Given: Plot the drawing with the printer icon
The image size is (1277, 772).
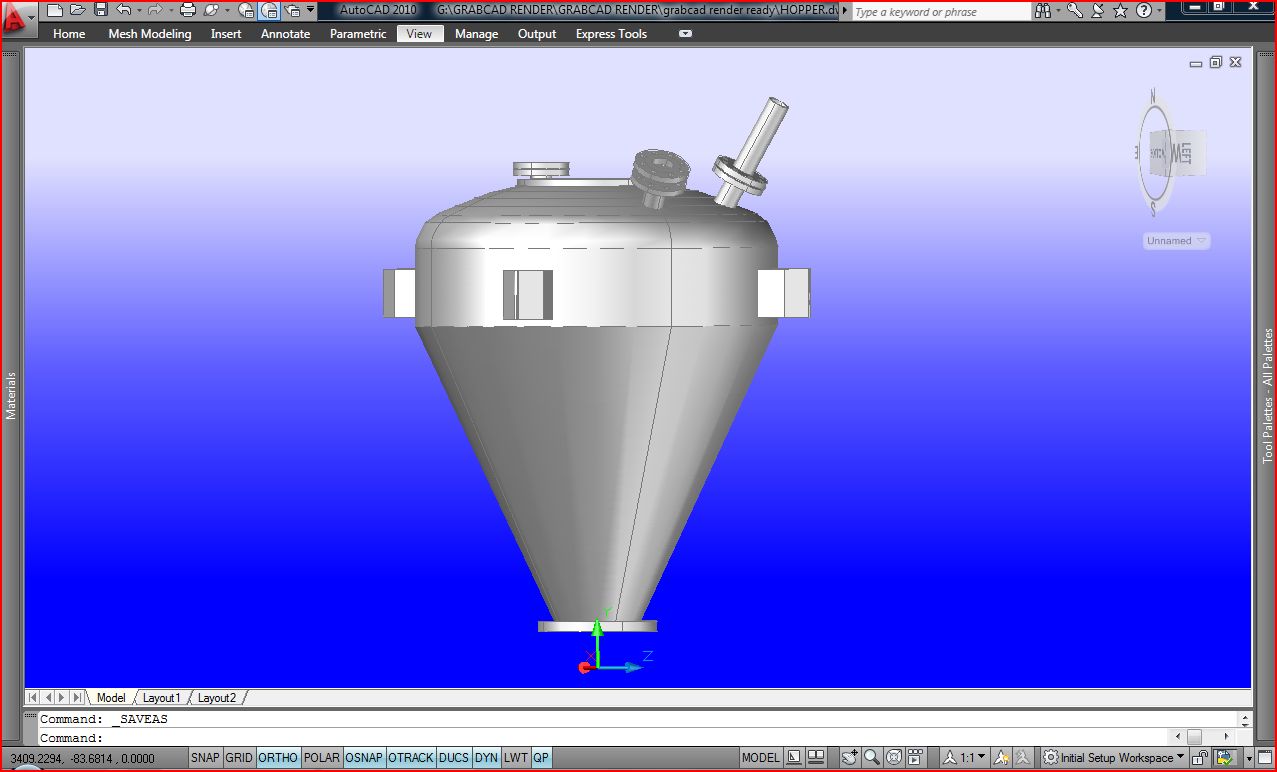Looking at the screenshot, I should [187, 11].
